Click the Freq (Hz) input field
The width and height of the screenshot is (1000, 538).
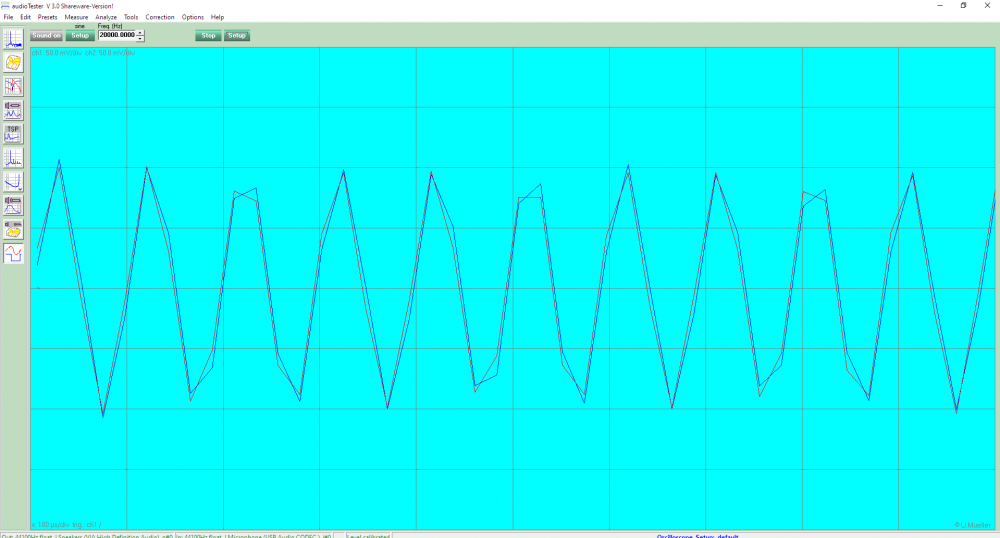coord(117,35)
